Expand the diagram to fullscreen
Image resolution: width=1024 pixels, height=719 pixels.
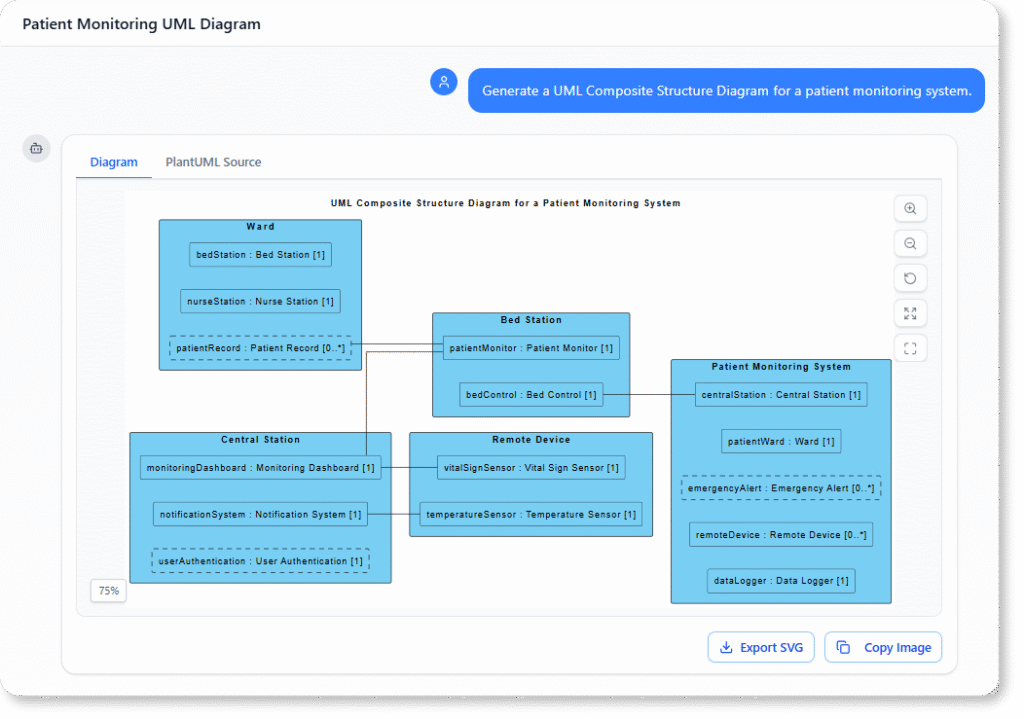pyautogui.click(x=909, y=313)
